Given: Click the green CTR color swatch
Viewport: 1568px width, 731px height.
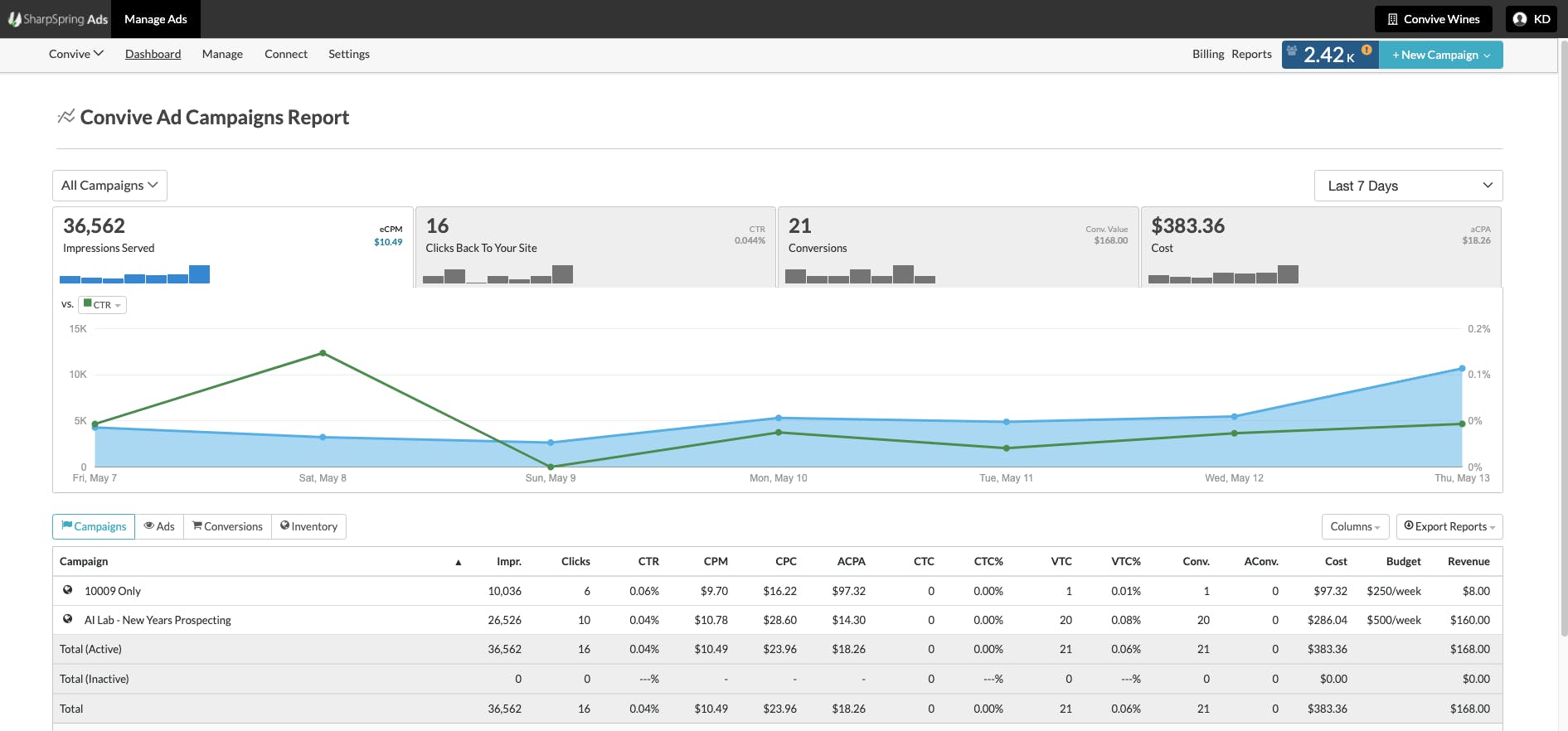Looking at the screenshot, I should [88, 304].
